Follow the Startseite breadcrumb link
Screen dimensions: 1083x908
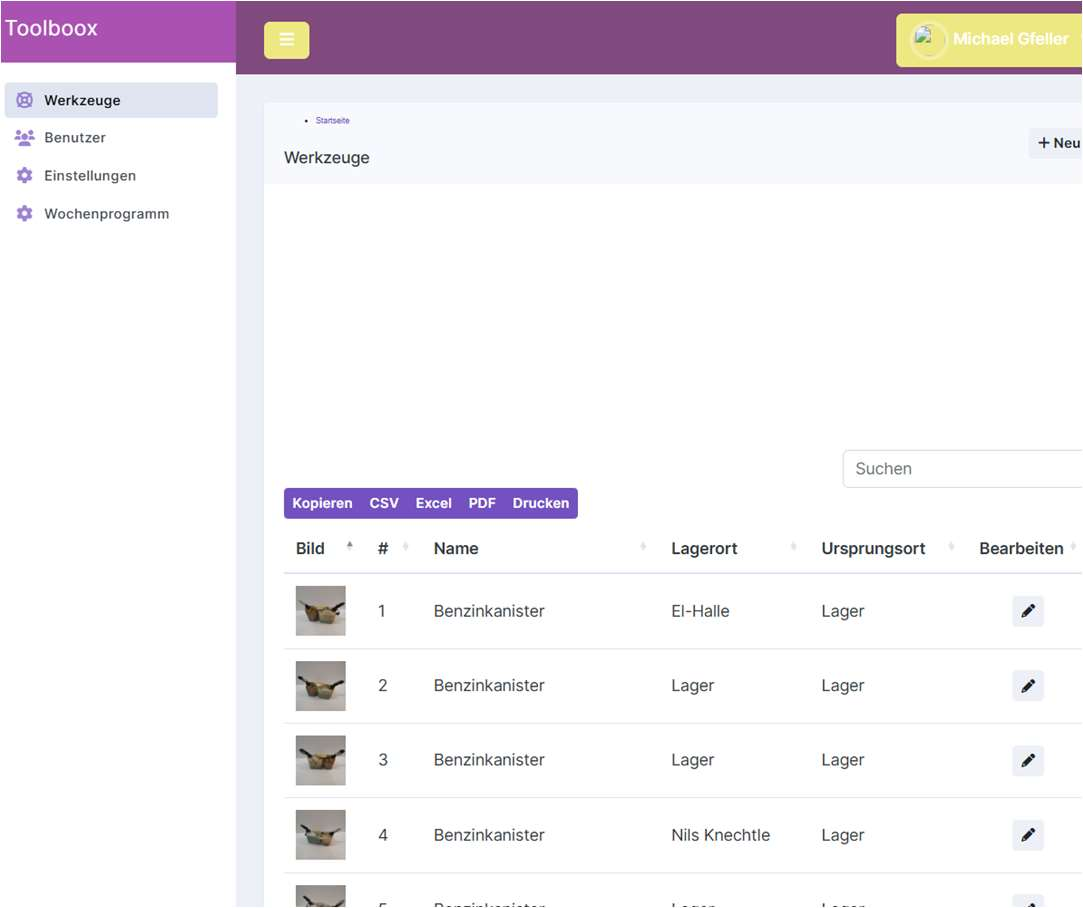pyautogui.click(x=333, y=121)
